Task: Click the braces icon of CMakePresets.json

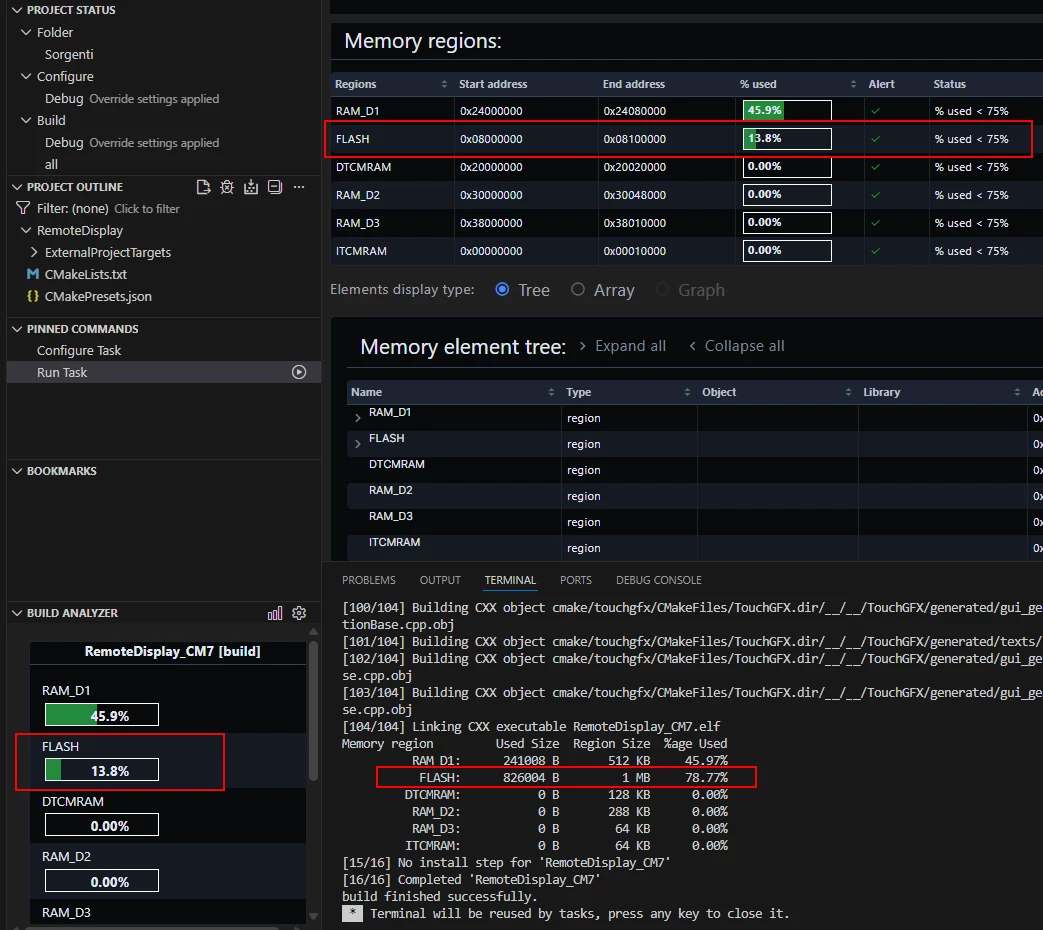Action: click(x=33, y=296)
